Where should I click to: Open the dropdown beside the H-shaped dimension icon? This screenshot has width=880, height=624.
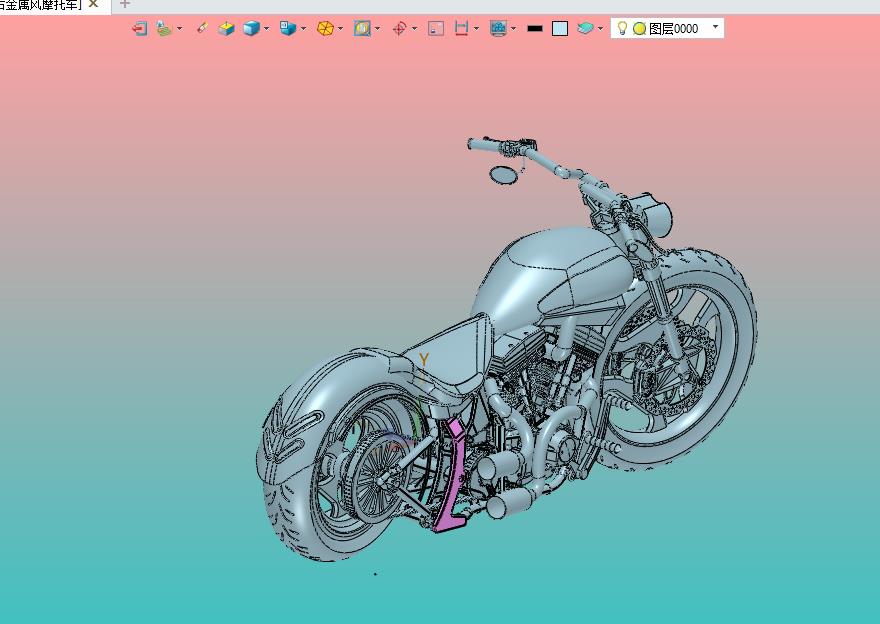(476, 28)
